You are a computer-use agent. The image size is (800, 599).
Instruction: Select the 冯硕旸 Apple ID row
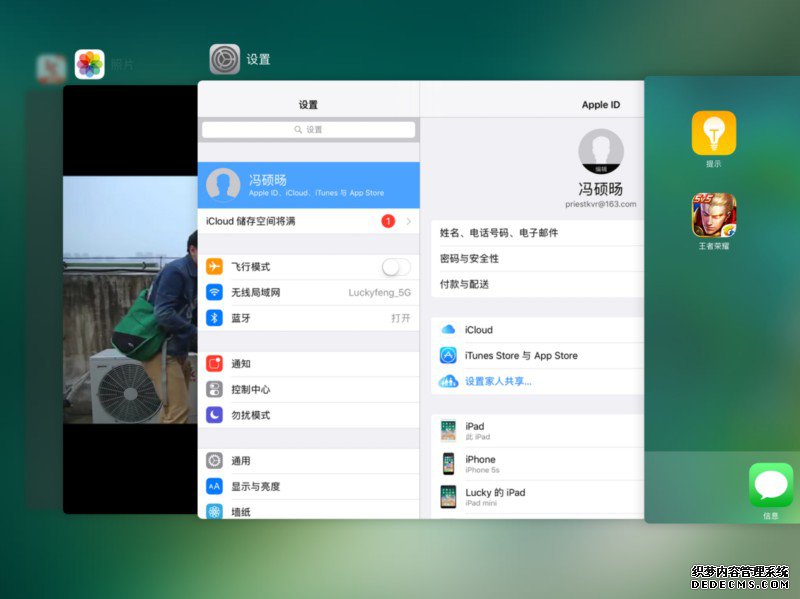(x=309, y=185)
